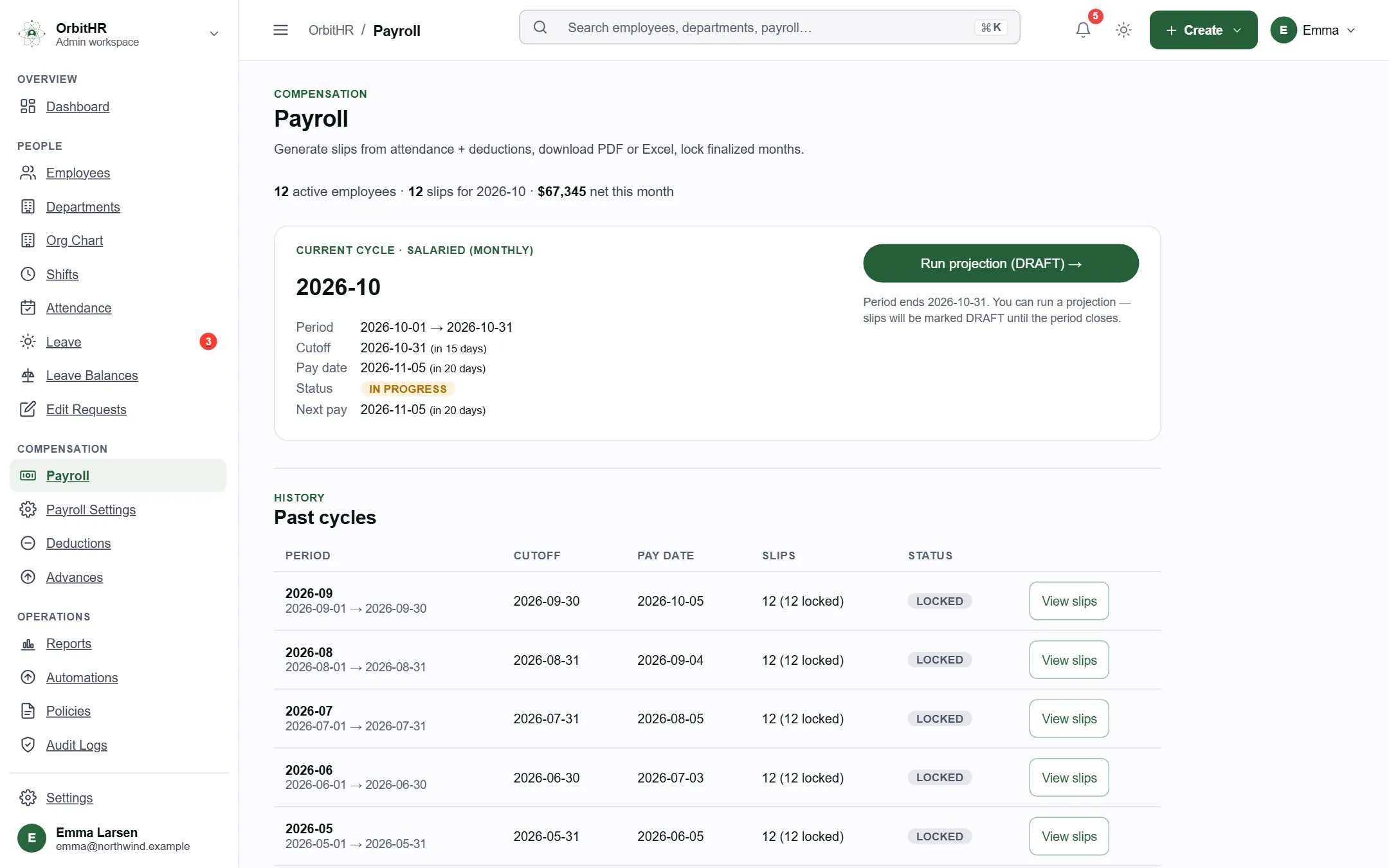Viewport: 1389px width, 868px height.
Task: Open notifications bell icon
Action: [x=1083, y=30]
